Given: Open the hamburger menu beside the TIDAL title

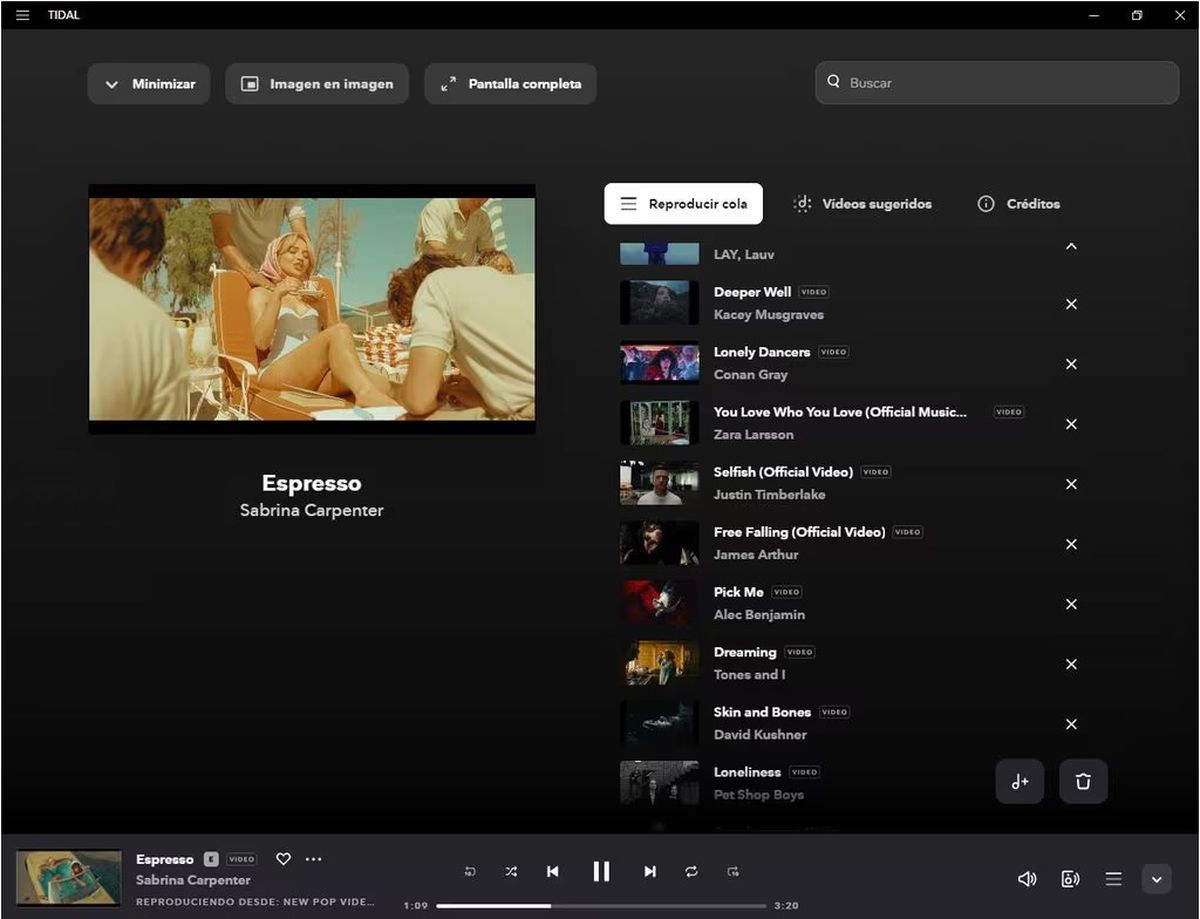Looking at the screenshot, I should pos(23,15).
